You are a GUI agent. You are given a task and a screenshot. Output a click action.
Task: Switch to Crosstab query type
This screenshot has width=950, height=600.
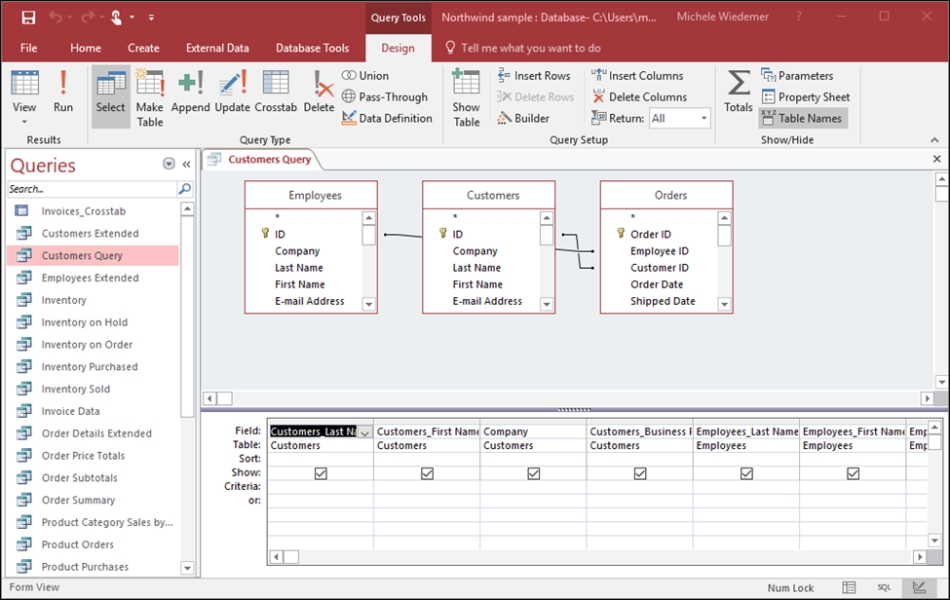click(276, 92)
